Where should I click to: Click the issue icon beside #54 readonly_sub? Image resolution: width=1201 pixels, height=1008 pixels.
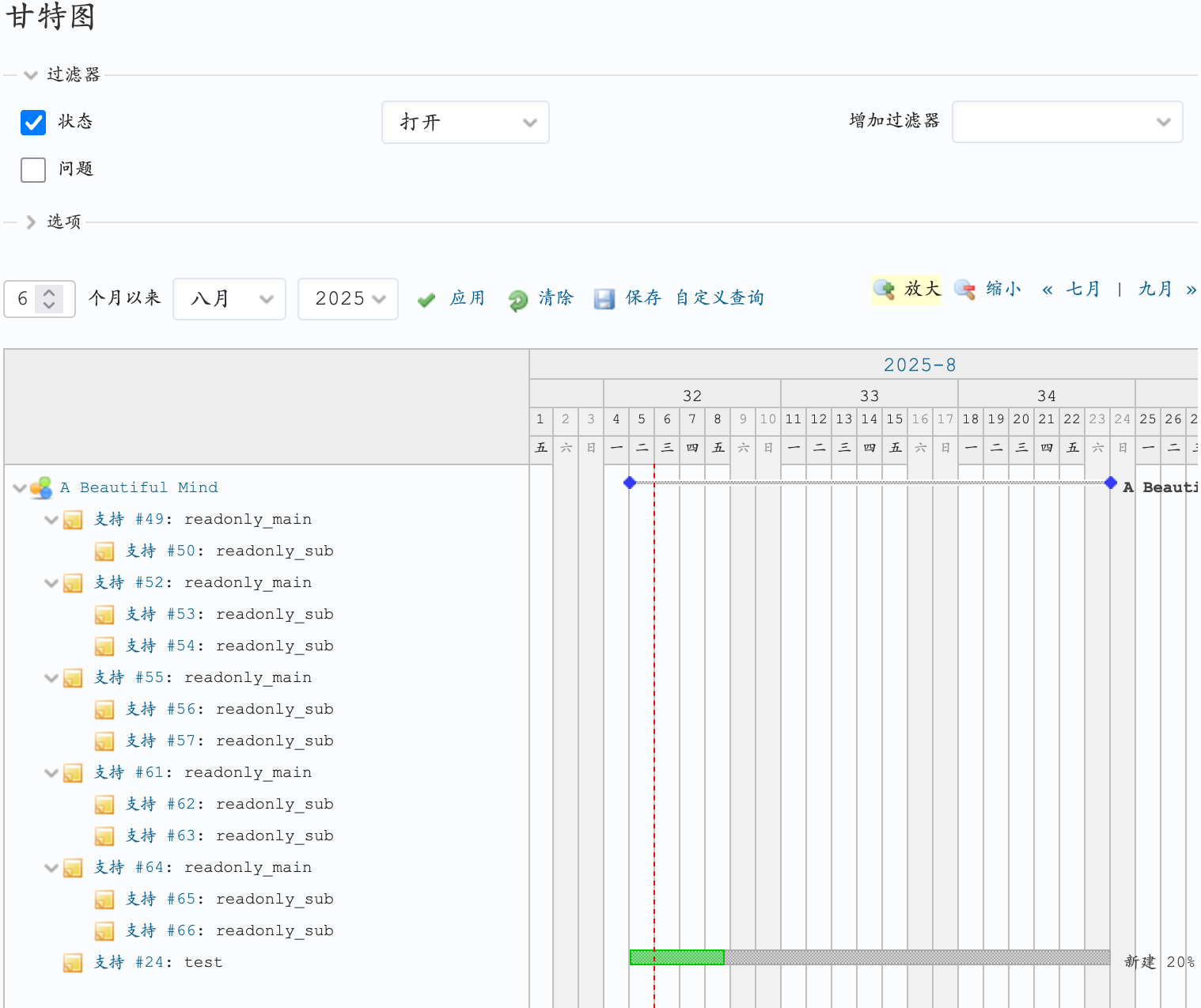coord(104,646)
